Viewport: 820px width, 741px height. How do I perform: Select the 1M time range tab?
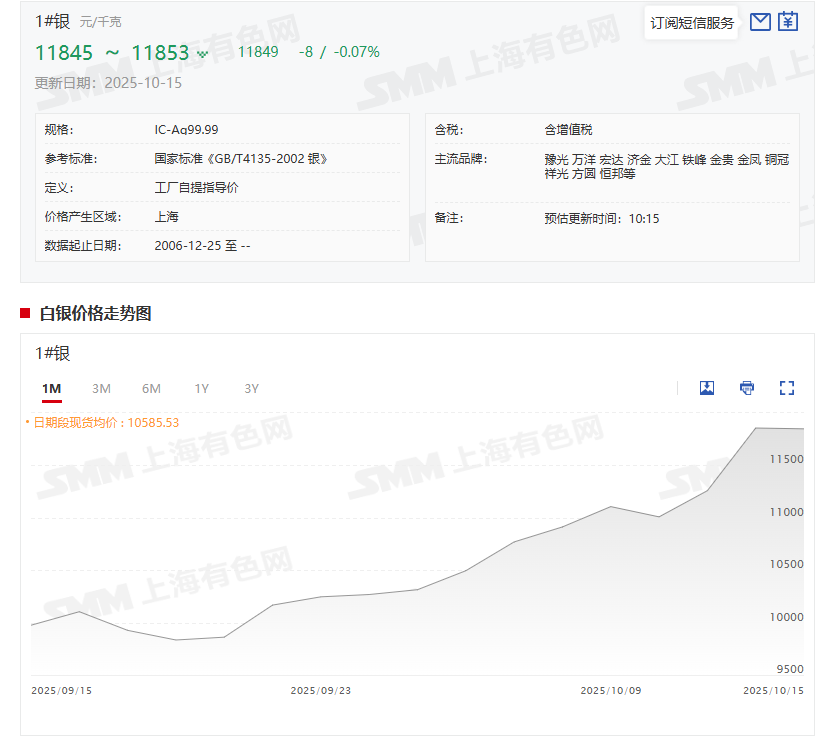coord(51,388)
